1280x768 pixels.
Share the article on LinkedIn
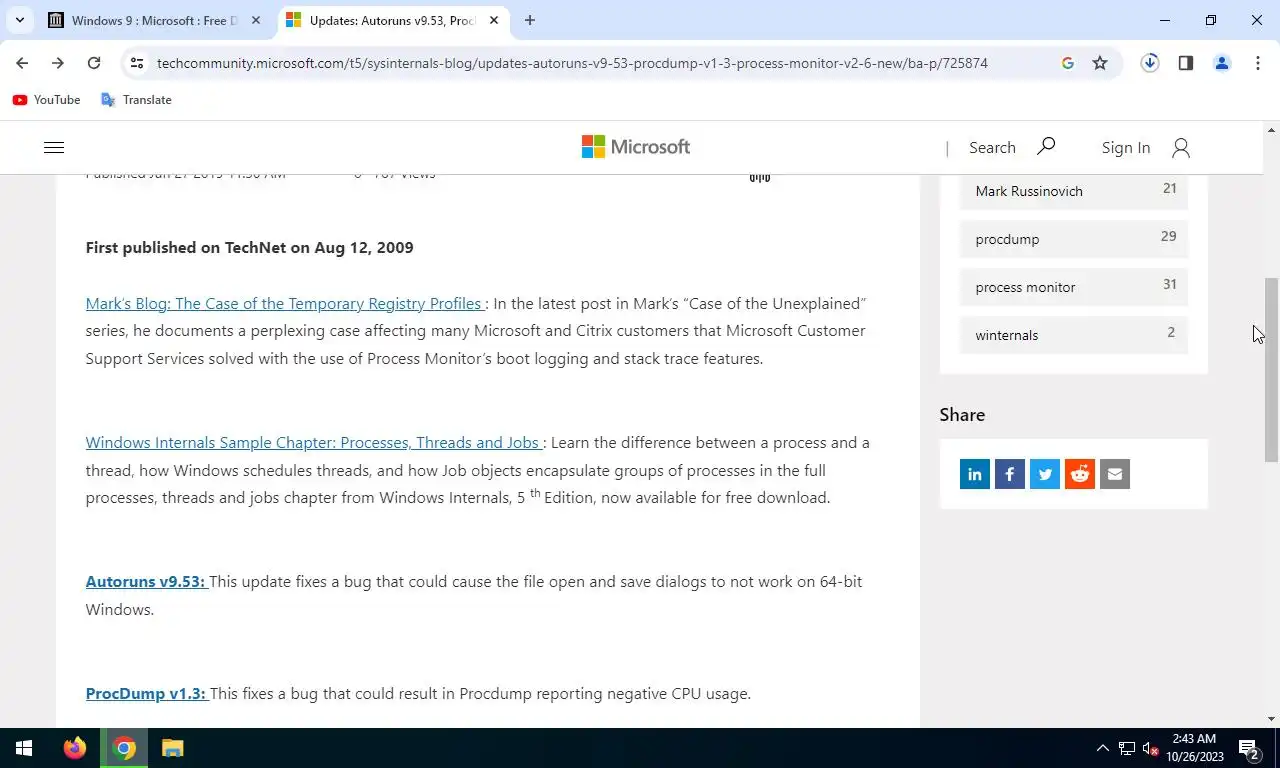[x=975, y=474]
